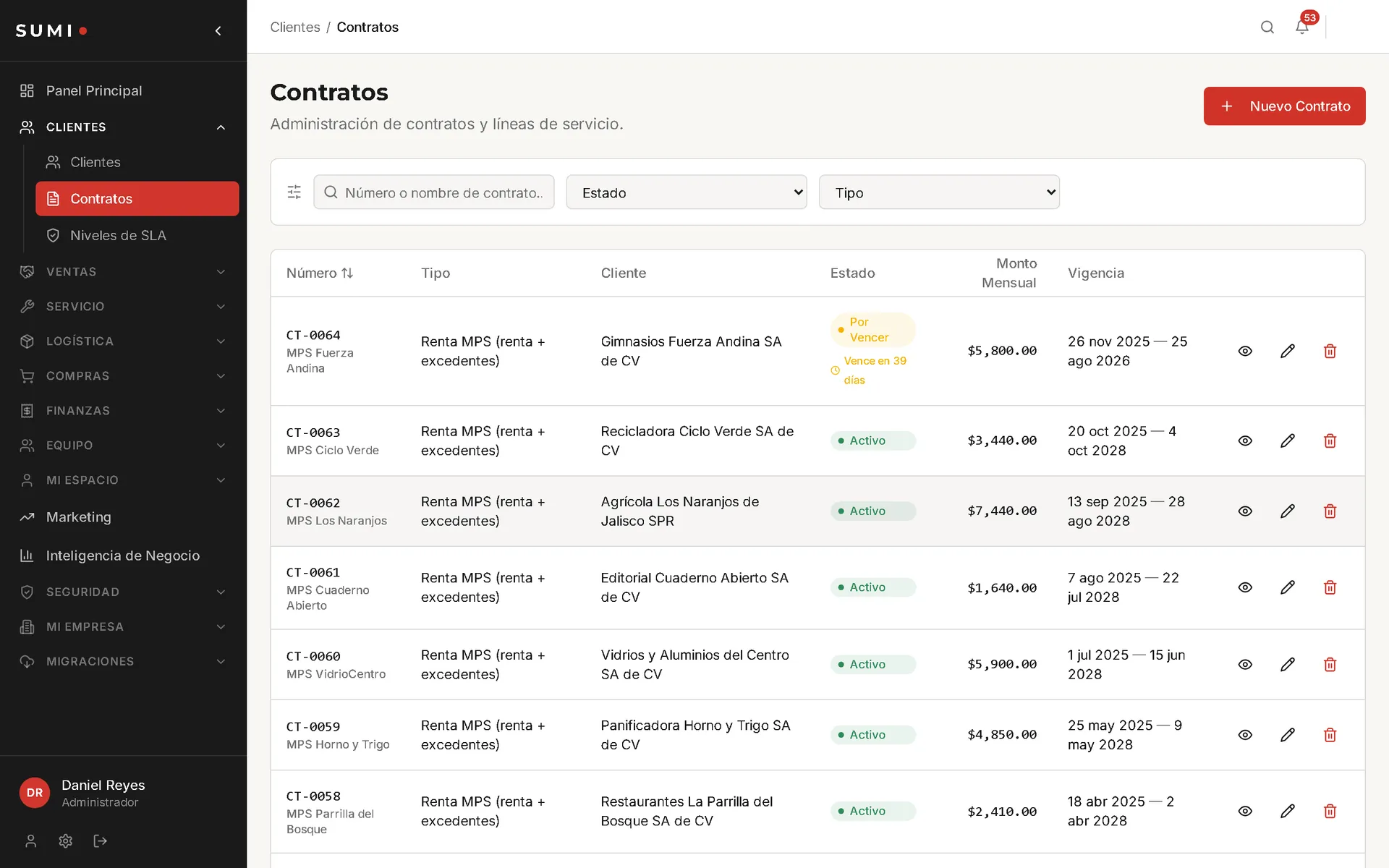Follow Clientes breadcrumb link
Screen dimensions: 1389x868
pos(294,27)
